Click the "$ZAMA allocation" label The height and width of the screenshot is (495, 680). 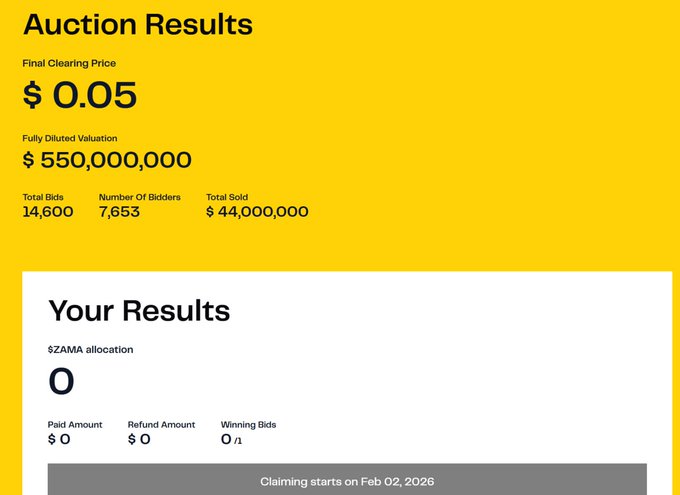(x=90, y=350)
